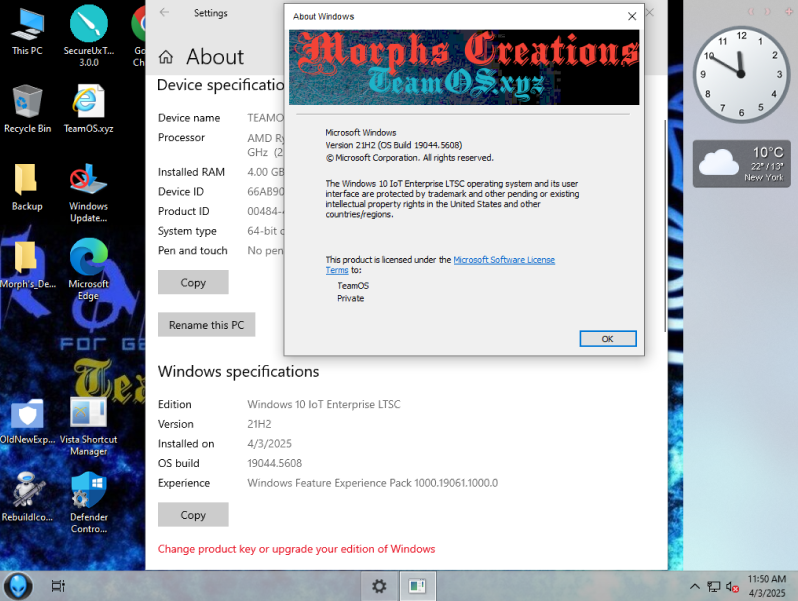Confirm About Windows with OK
This screenshot has width=798, height=601.
point(608,339)
